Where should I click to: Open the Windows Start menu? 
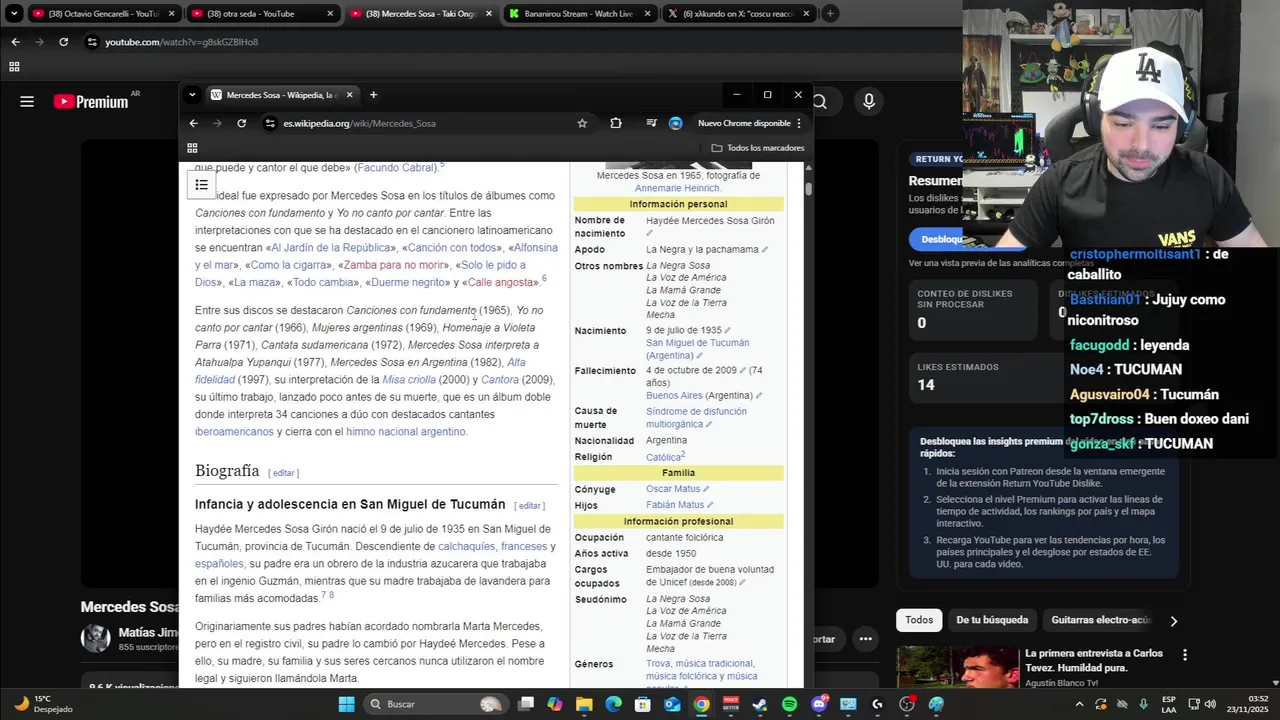pos(346,704)
